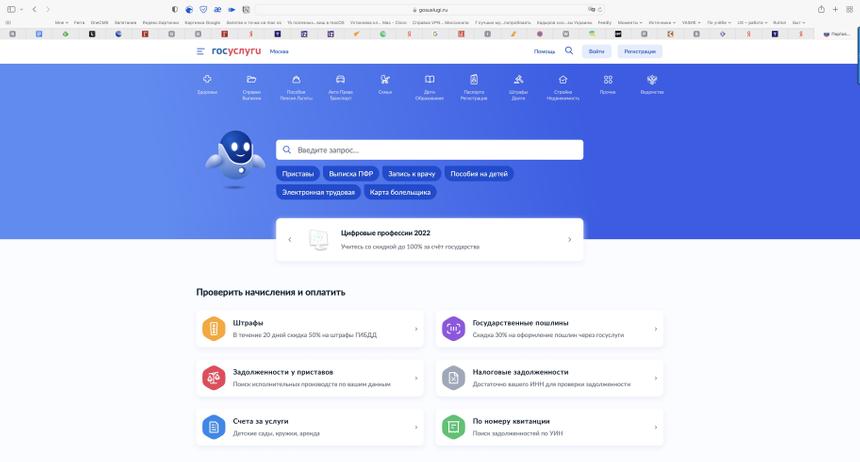Open the Авто Права Транспорт category
The width and height of the screenshot is (860, 462).
[x=341, y=87]
